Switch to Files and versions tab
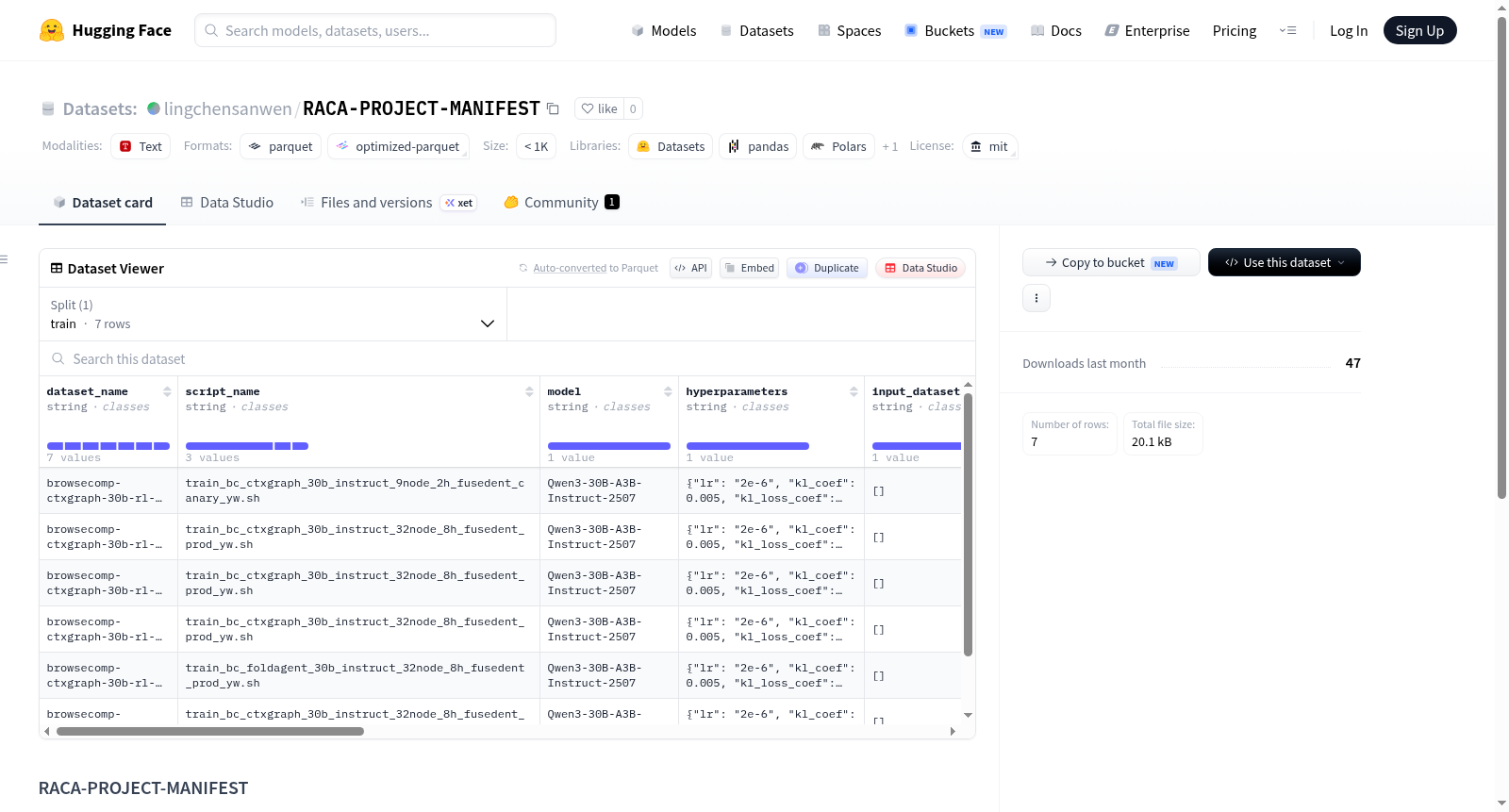The image size is (1509, 812). pyautogui.click(x=389, y=203)
